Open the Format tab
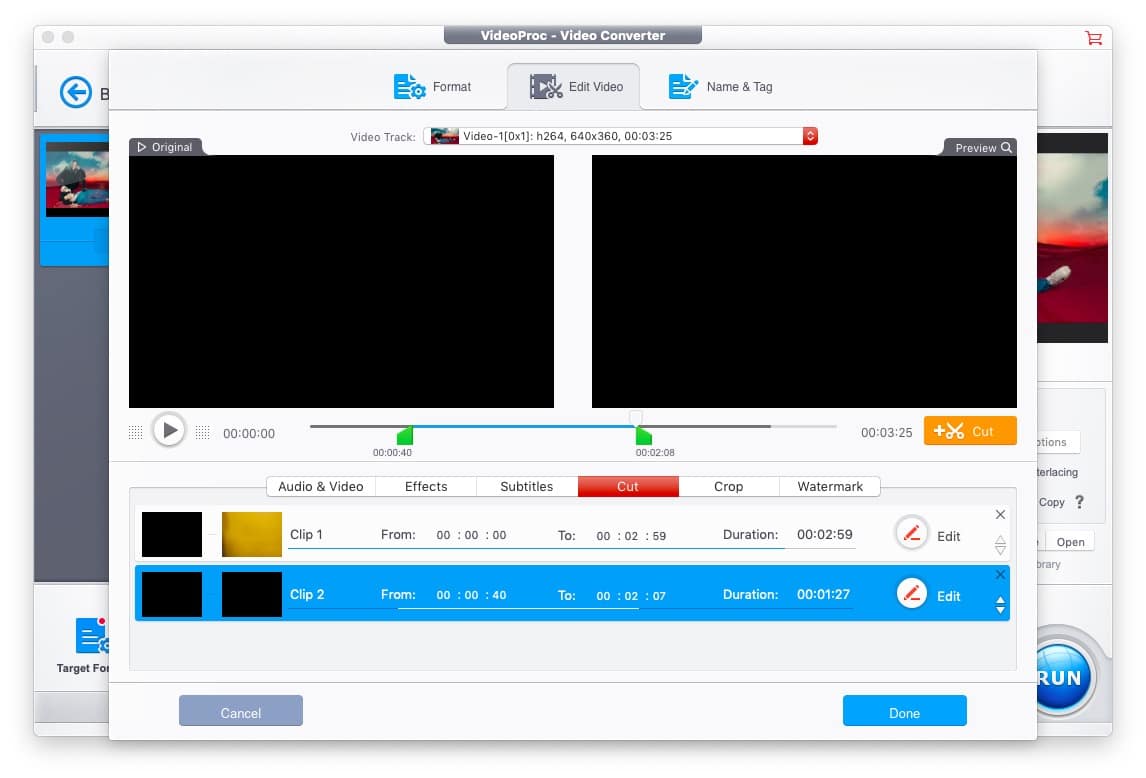 click(432, 86)
